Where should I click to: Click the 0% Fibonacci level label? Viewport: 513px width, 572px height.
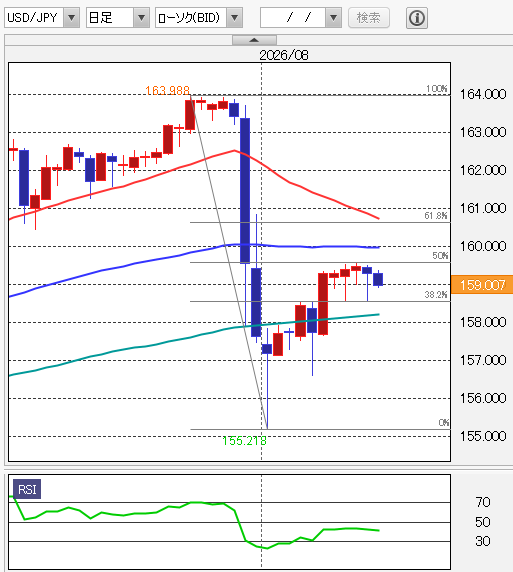443,422
